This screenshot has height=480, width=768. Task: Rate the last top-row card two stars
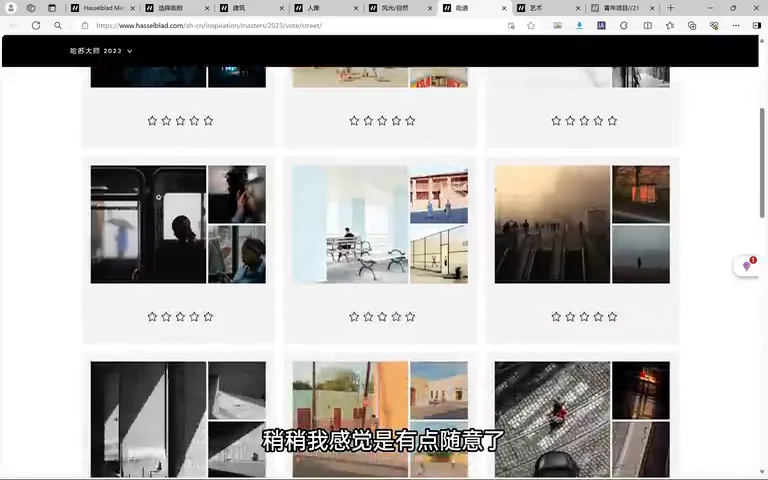coord(570,120)
